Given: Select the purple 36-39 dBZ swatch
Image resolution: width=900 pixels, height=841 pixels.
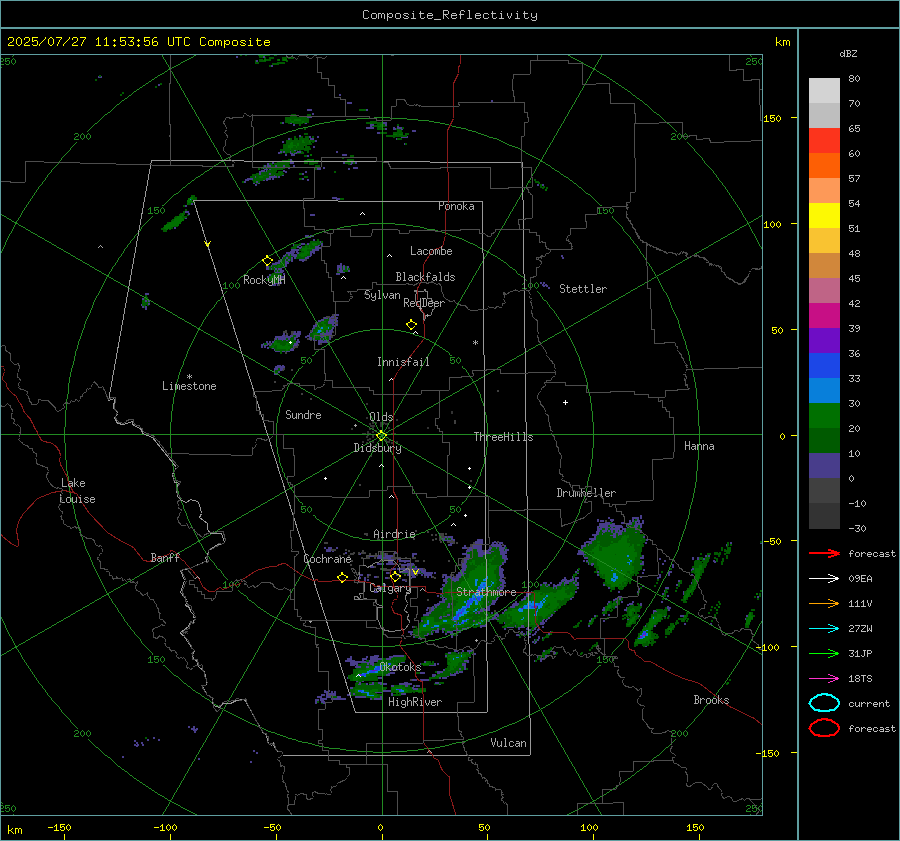Looking at the screenshot, I should click(x=824, y=341).
